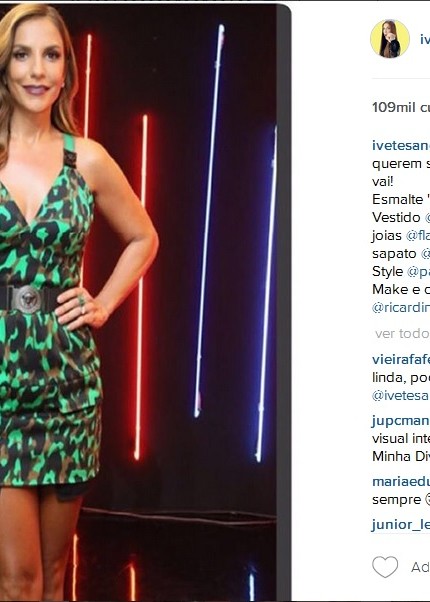Open the @fla mention after joias
430x602 pixels.
[x=418, y=235]
